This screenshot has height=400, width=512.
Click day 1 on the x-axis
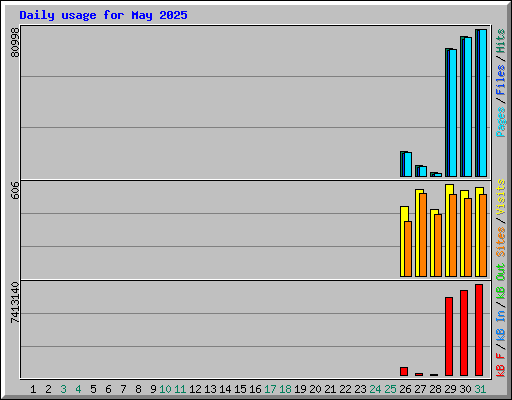tap(33, 389)
